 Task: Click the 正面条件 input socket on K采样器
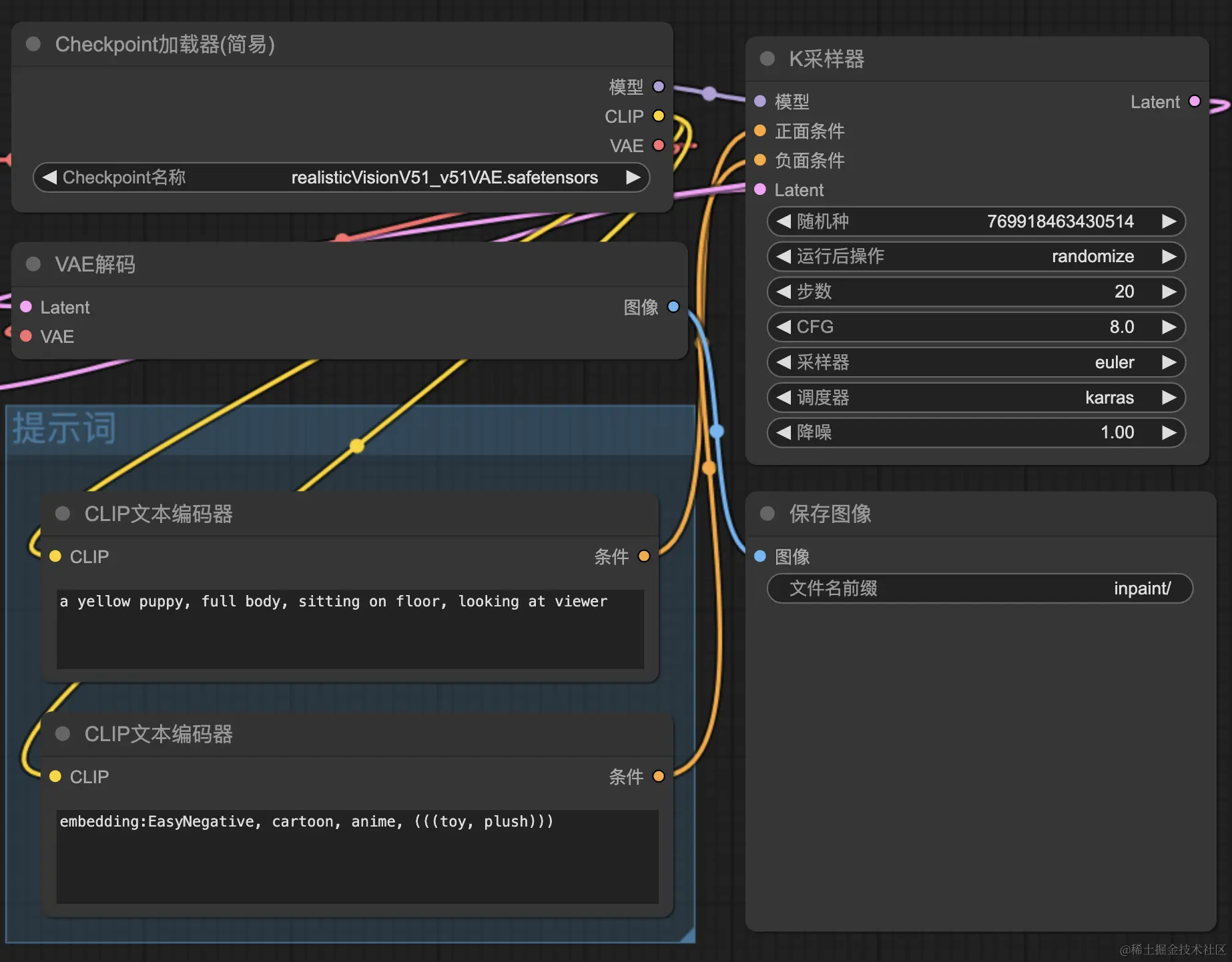[x=759, y=131]
